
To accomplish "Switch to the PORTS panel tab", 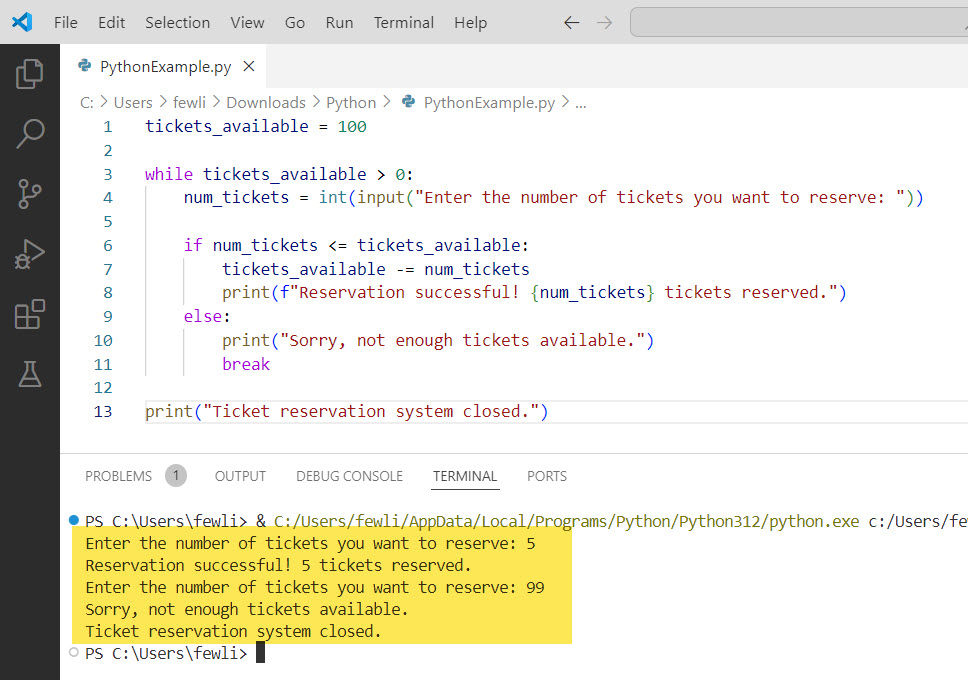I will coord(547,476).
